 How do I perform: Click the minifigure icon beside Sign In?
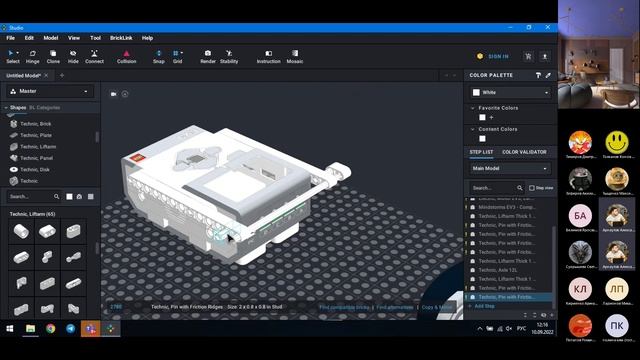(x=528, y=57)
